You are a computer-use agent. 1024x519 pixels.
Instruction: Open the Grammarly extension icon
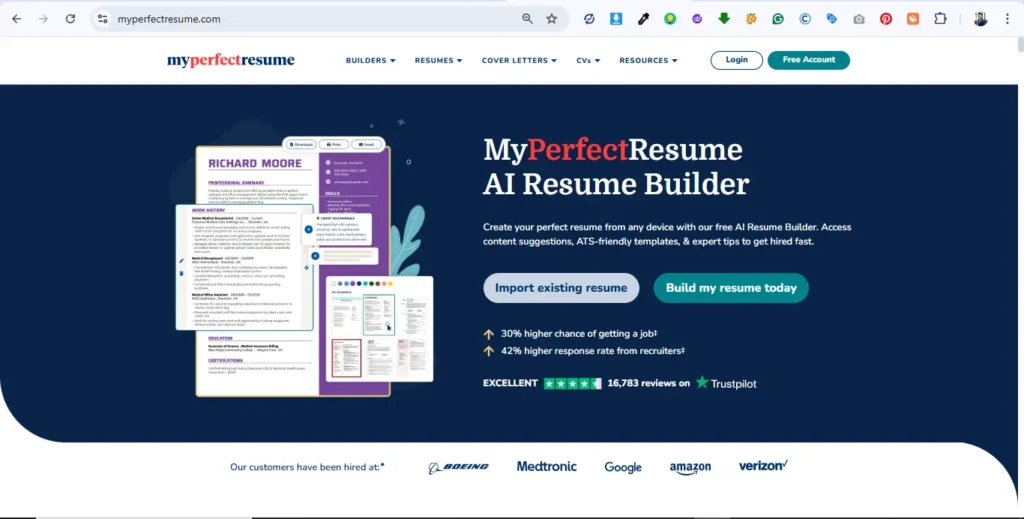pos(778,19)
